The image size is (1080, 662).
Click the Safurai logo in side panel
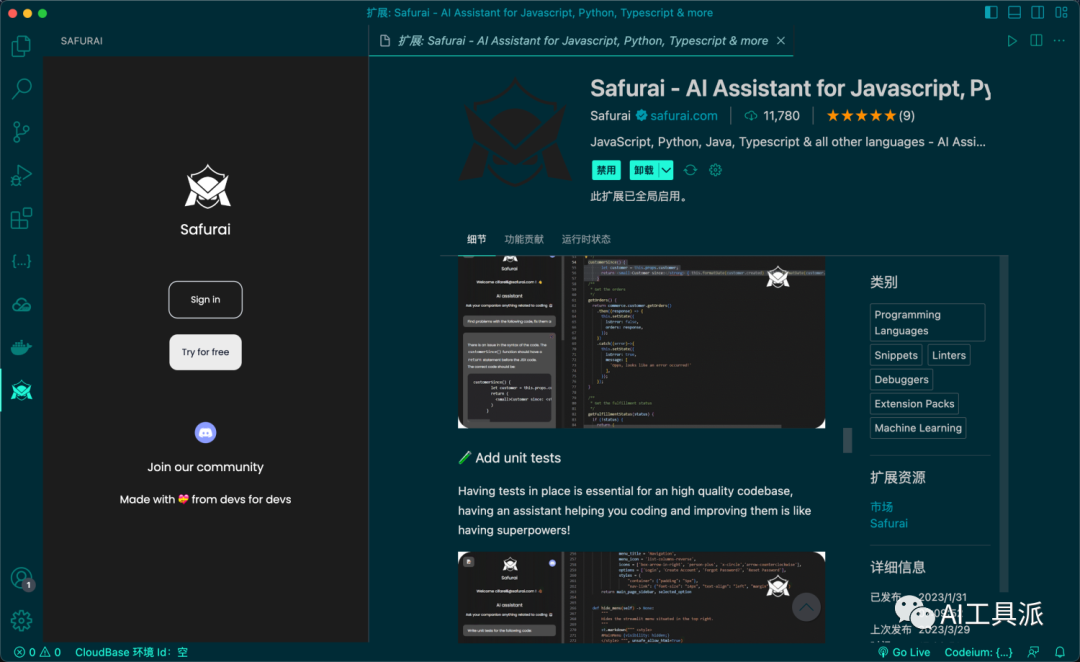coord(207,186)
